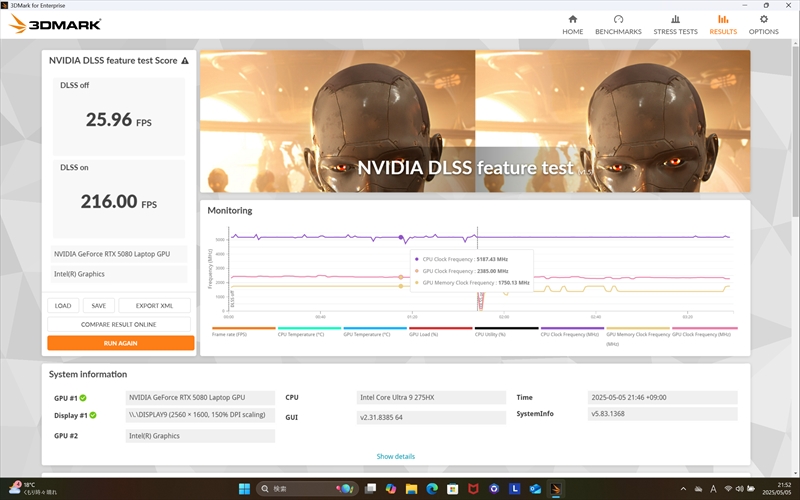Click the vertical scrollbar thumb
The height and width of the screenshot is (500, 800).
pos(795,130)
